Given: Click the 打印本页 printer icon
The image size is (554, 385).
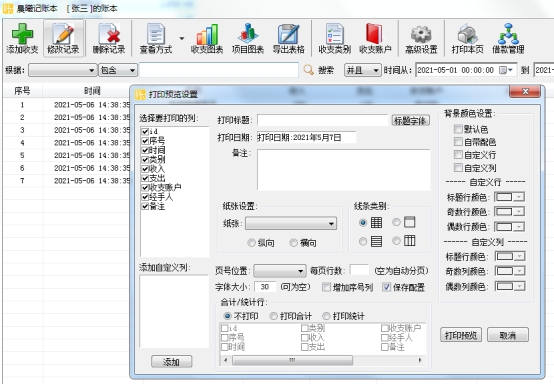Looking at the screenshot, I should [467, 34].
